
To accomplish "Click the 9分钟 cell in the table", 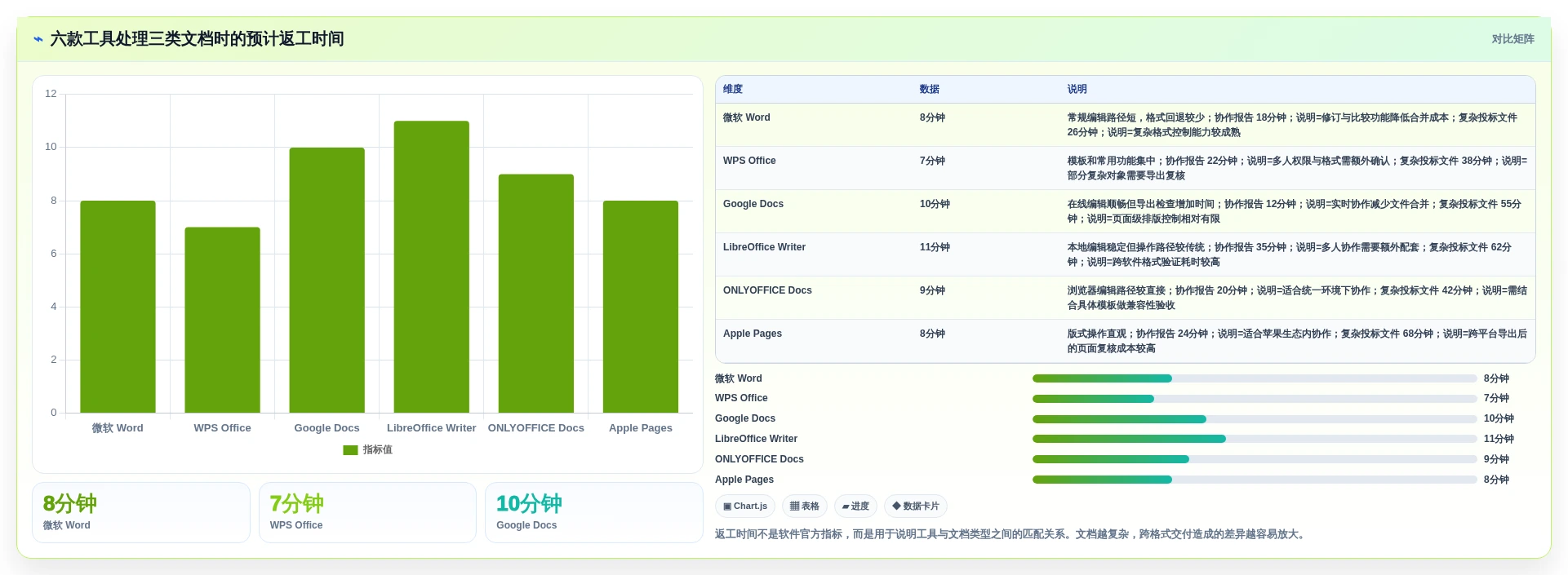I will click(932, 290).
